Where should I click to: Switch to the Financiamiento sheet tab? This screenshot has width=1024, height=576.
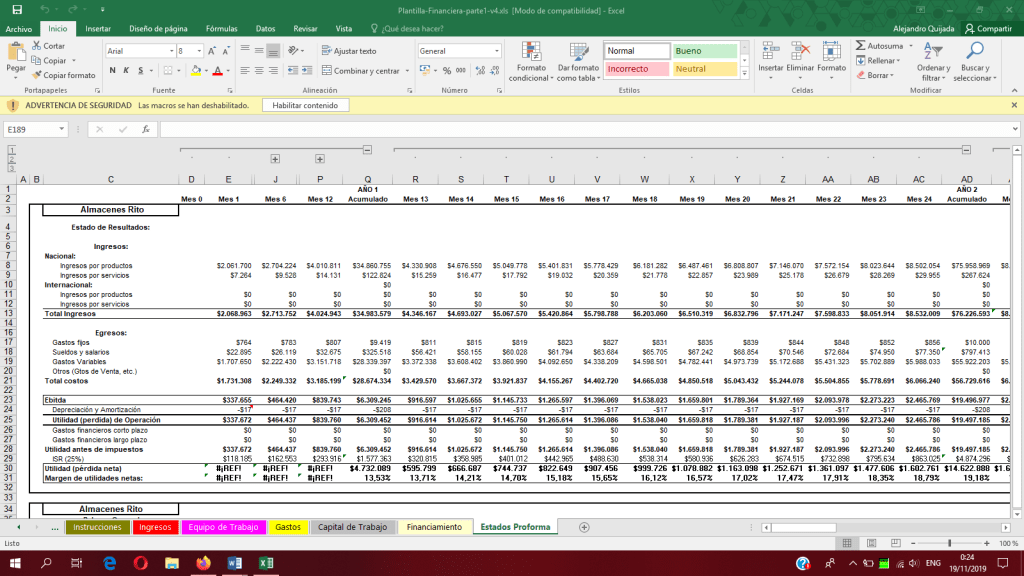pos(434,527)
